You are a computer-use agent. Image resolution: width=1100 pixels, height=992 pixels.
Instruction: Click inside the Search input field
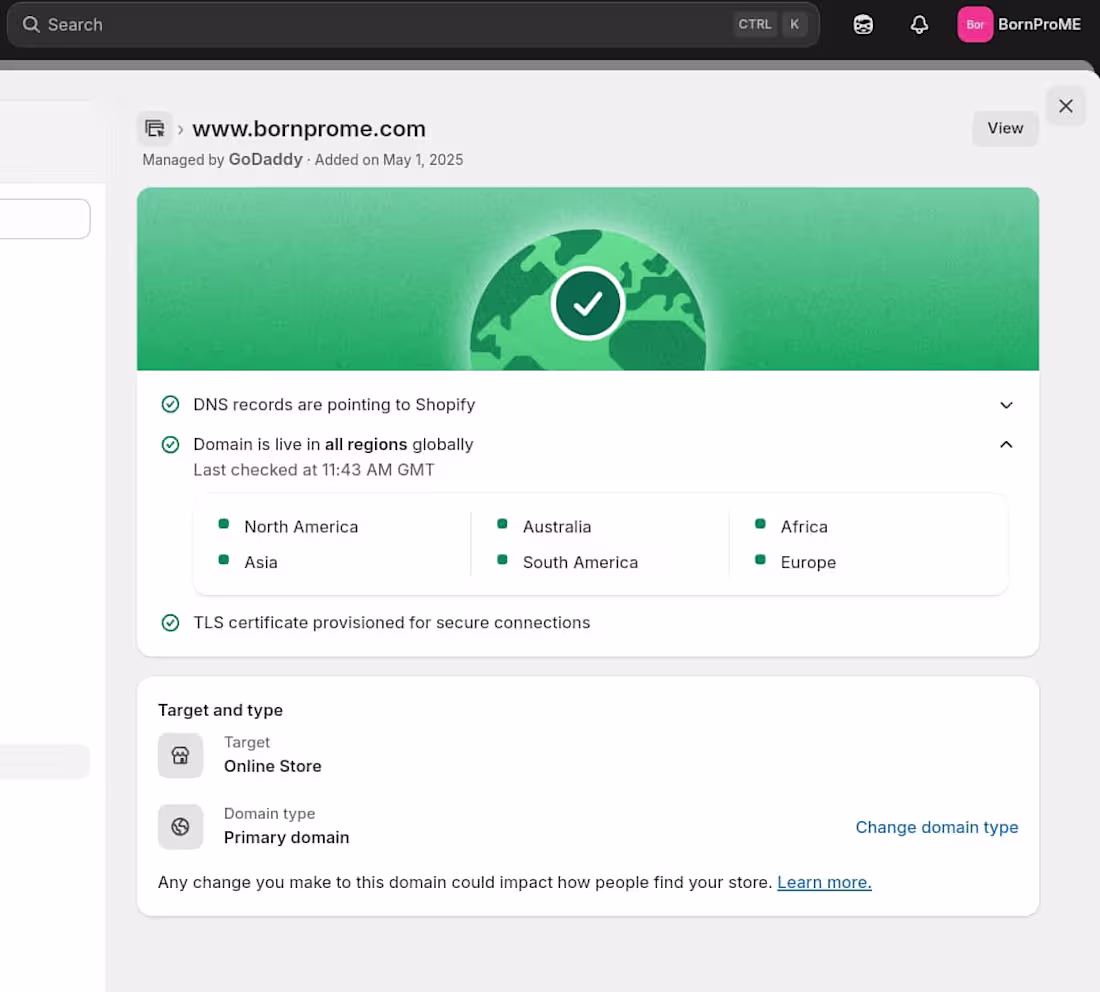(x=300, y=24)
